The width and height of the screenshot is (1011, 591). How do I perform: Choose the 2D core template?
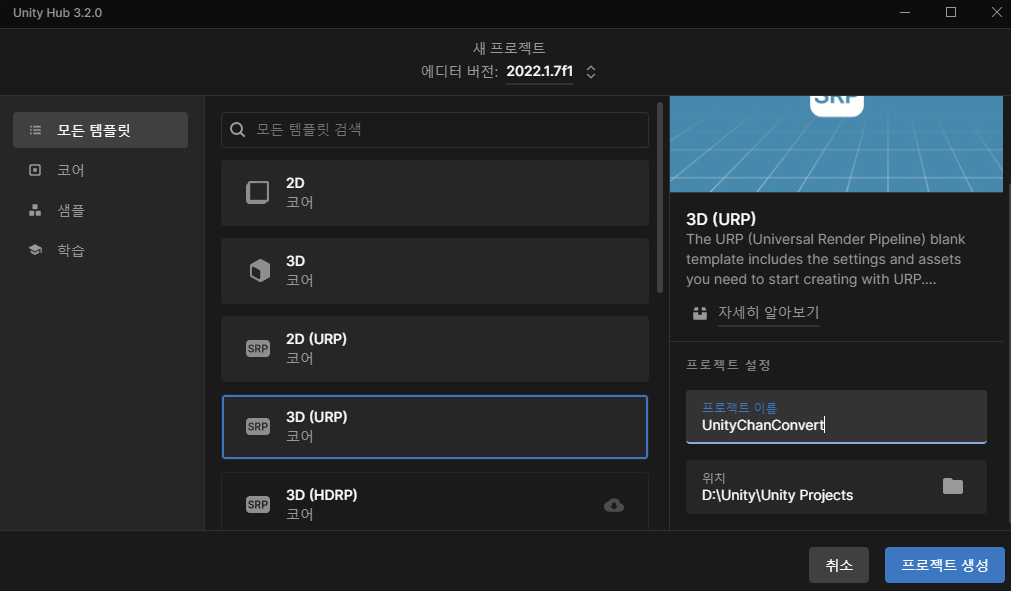[435, 193]
